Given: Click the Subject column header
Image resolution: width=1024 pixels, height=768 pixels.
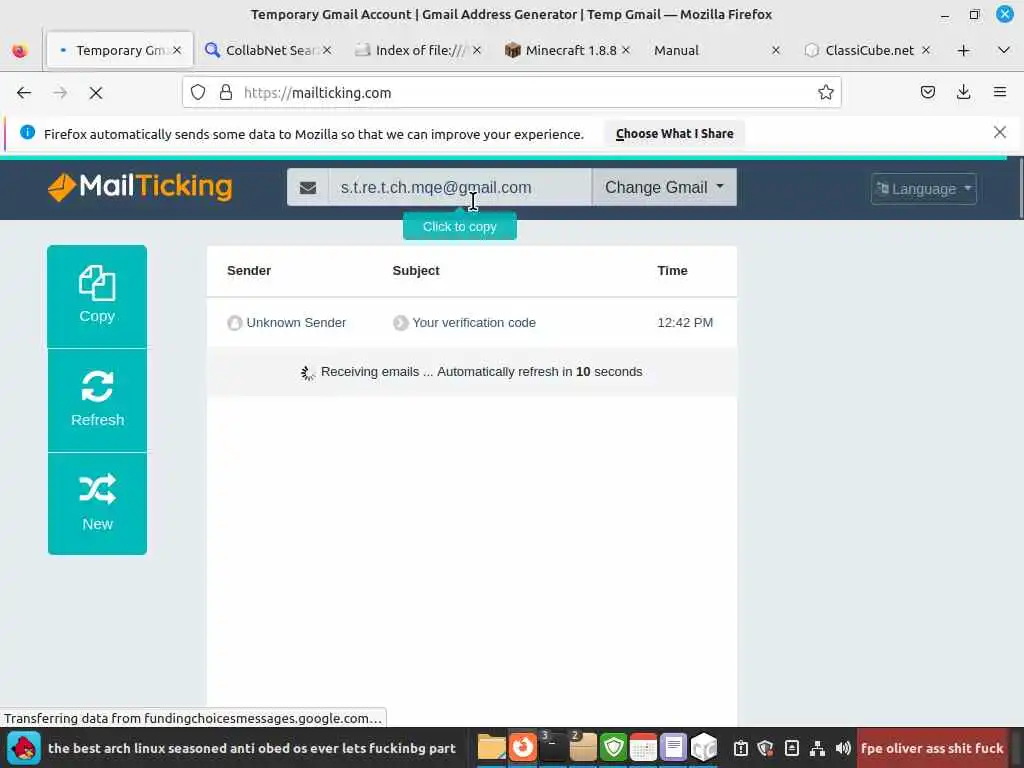Looking at the screenshot, I should 415,270.
